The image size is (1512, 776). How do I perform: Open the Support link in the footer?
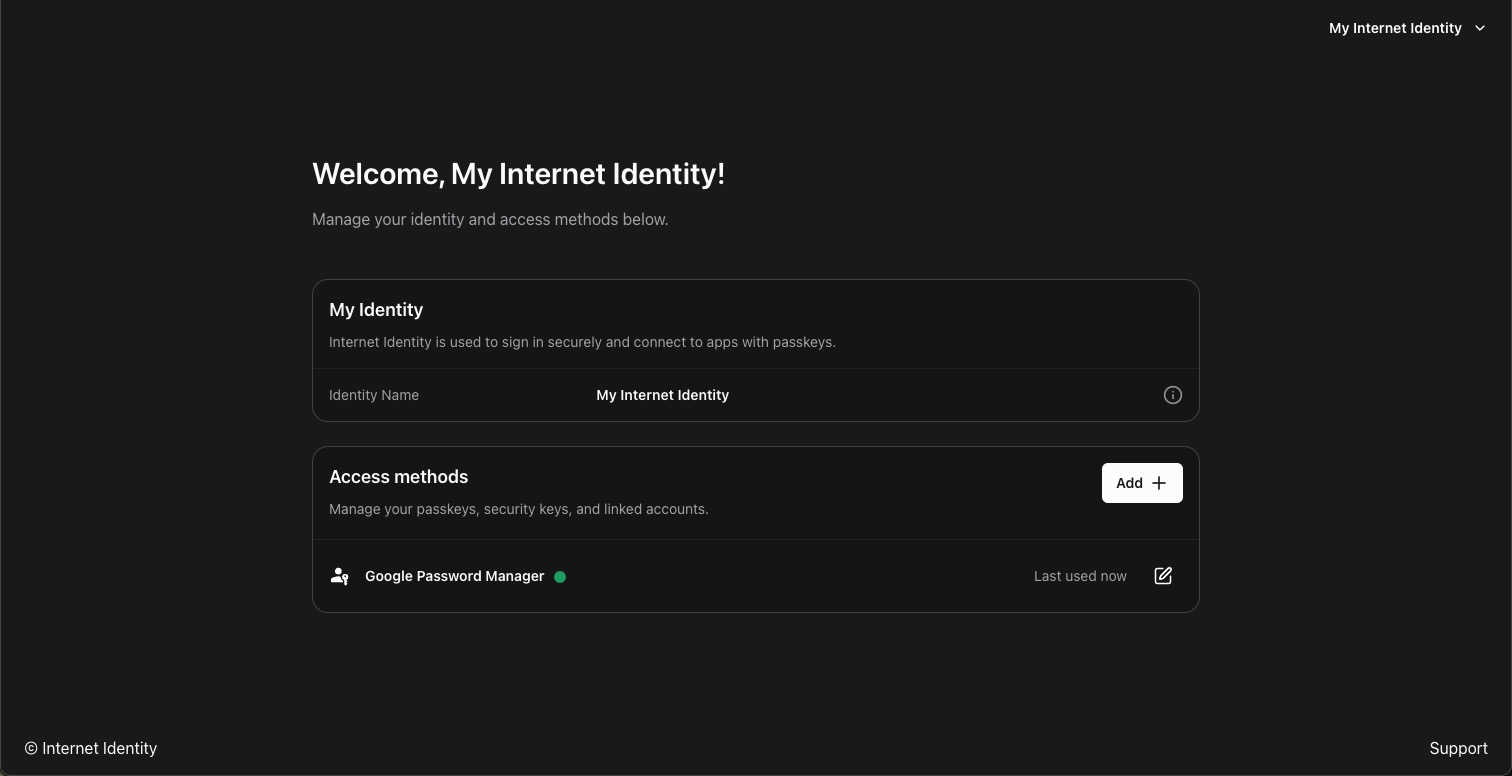(x=1458, y=748)
